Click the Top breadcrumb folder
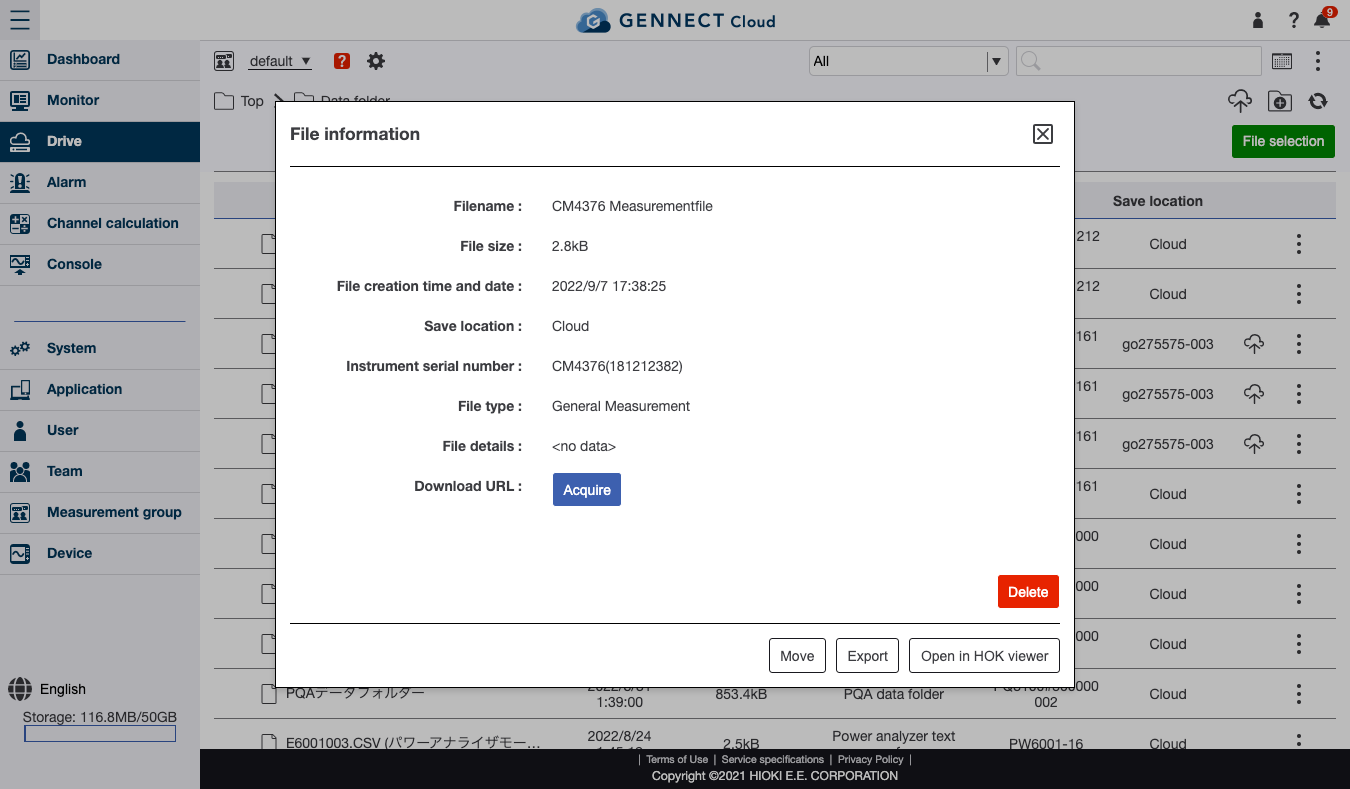Viewport: 1350px width, 789px height. click(x=239, y=101)
